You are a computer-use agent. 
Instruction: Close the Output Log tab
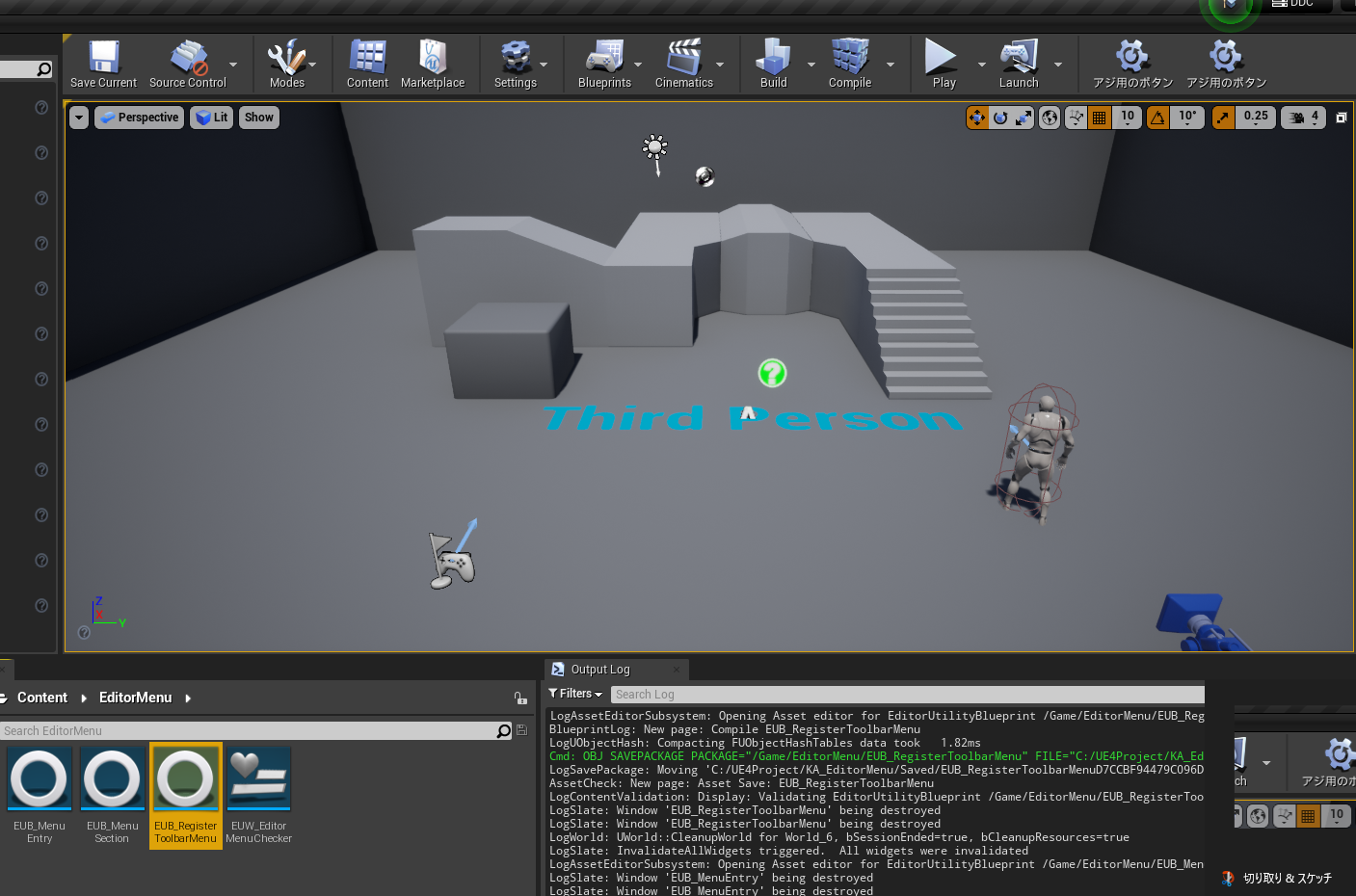point(677,670)
